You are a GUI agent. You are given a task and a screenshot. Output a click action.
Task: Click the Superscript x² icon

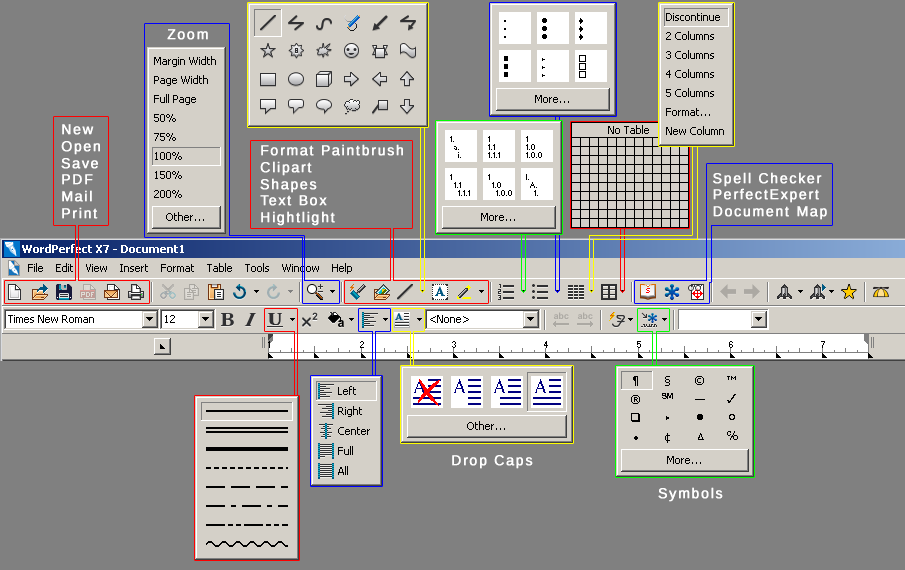tap(309, 320)
